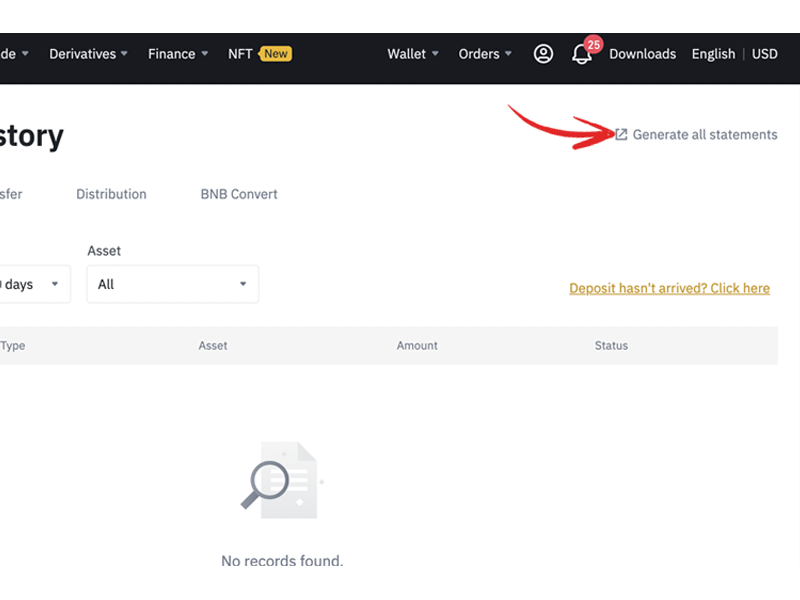Open the NFT menu item
Image resolution: width=800 pixels, height=600 pixels.
(240, 54)
